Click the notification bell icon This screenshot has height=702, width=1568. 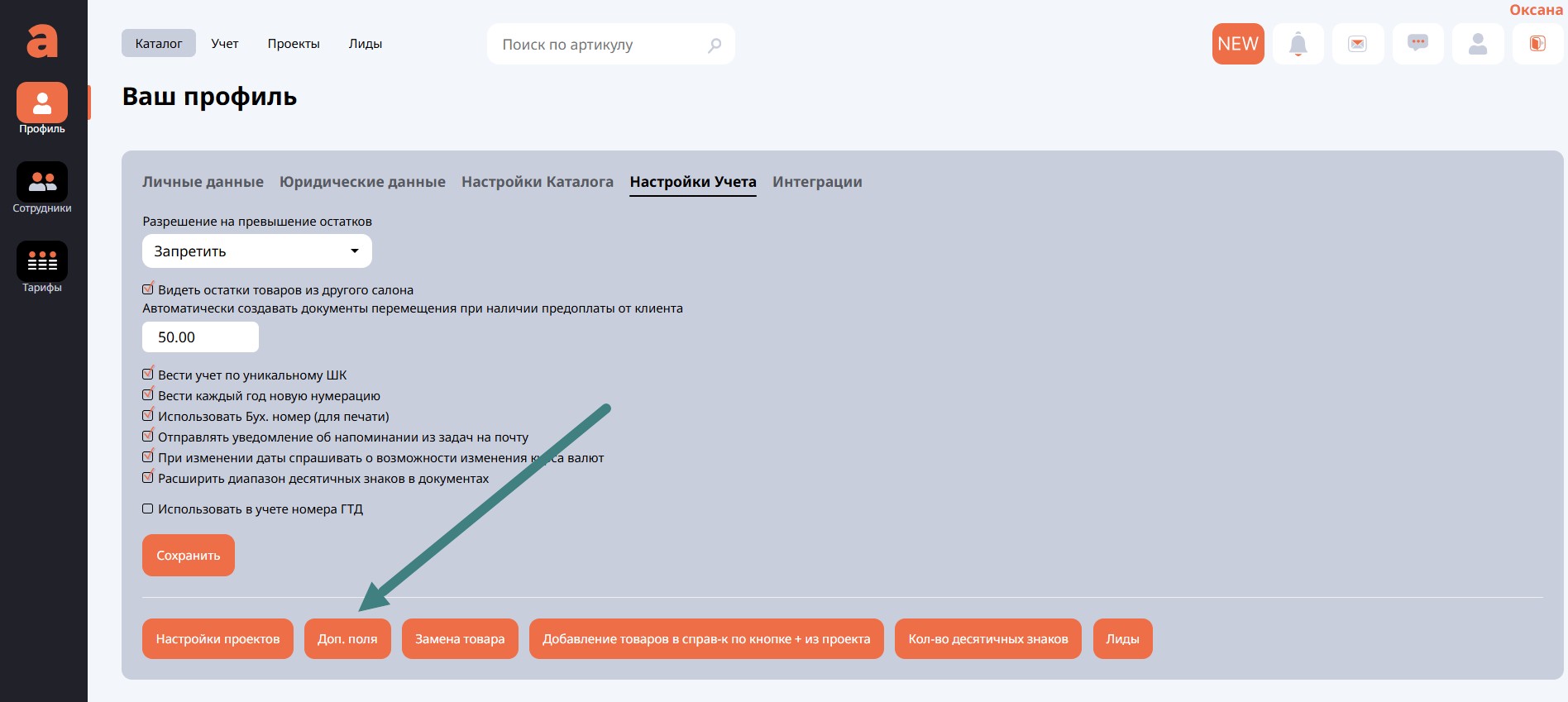click(1298, 44)
